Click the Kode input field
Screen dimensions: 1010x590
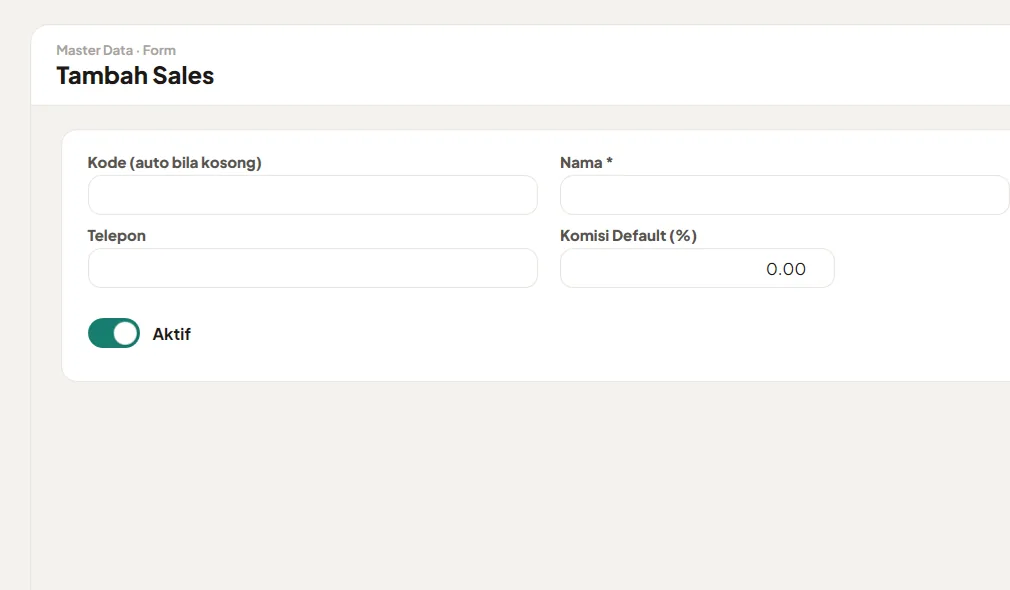(313, 195)
